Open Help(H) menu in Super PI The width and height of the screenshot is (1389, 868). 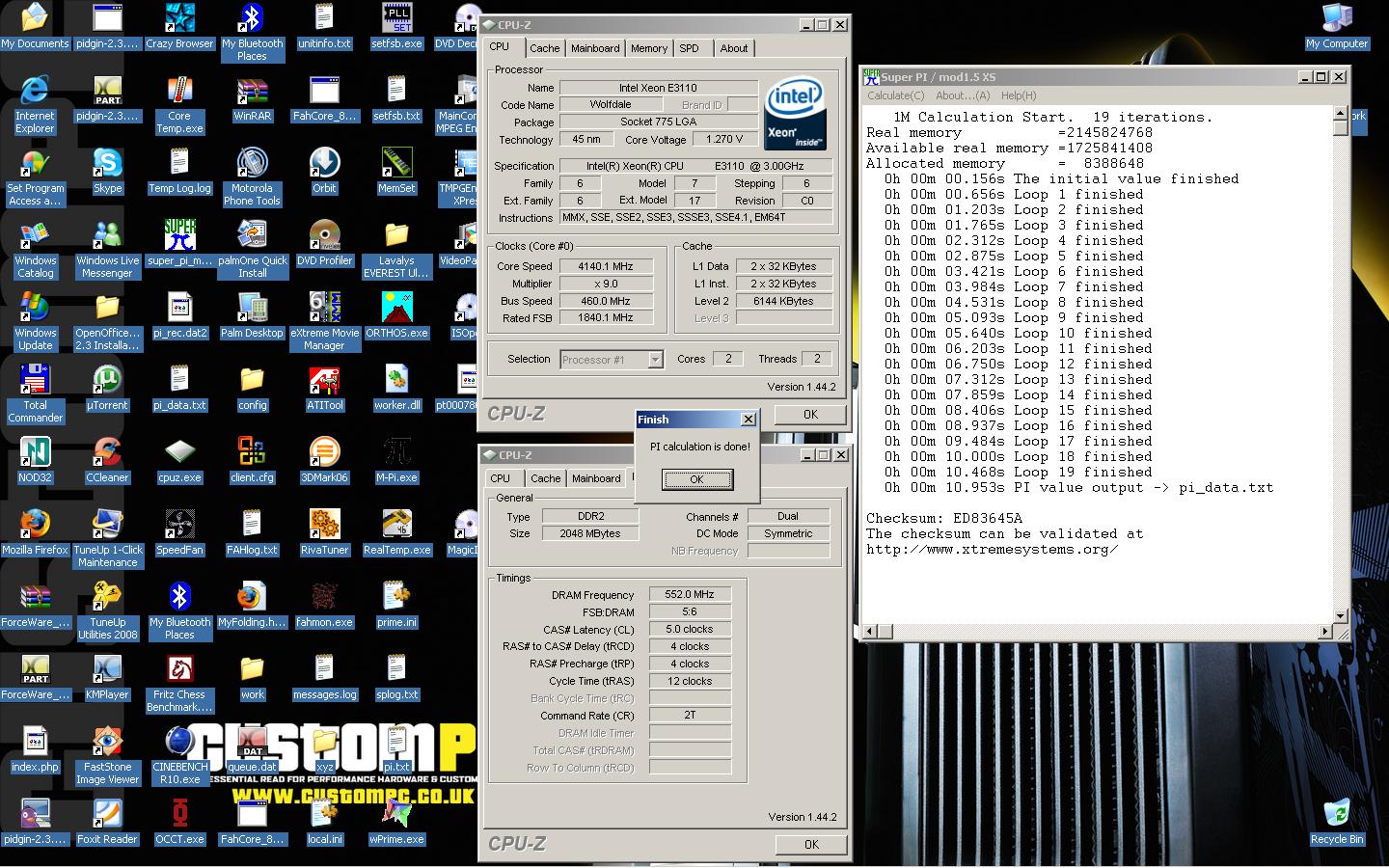1019,95
